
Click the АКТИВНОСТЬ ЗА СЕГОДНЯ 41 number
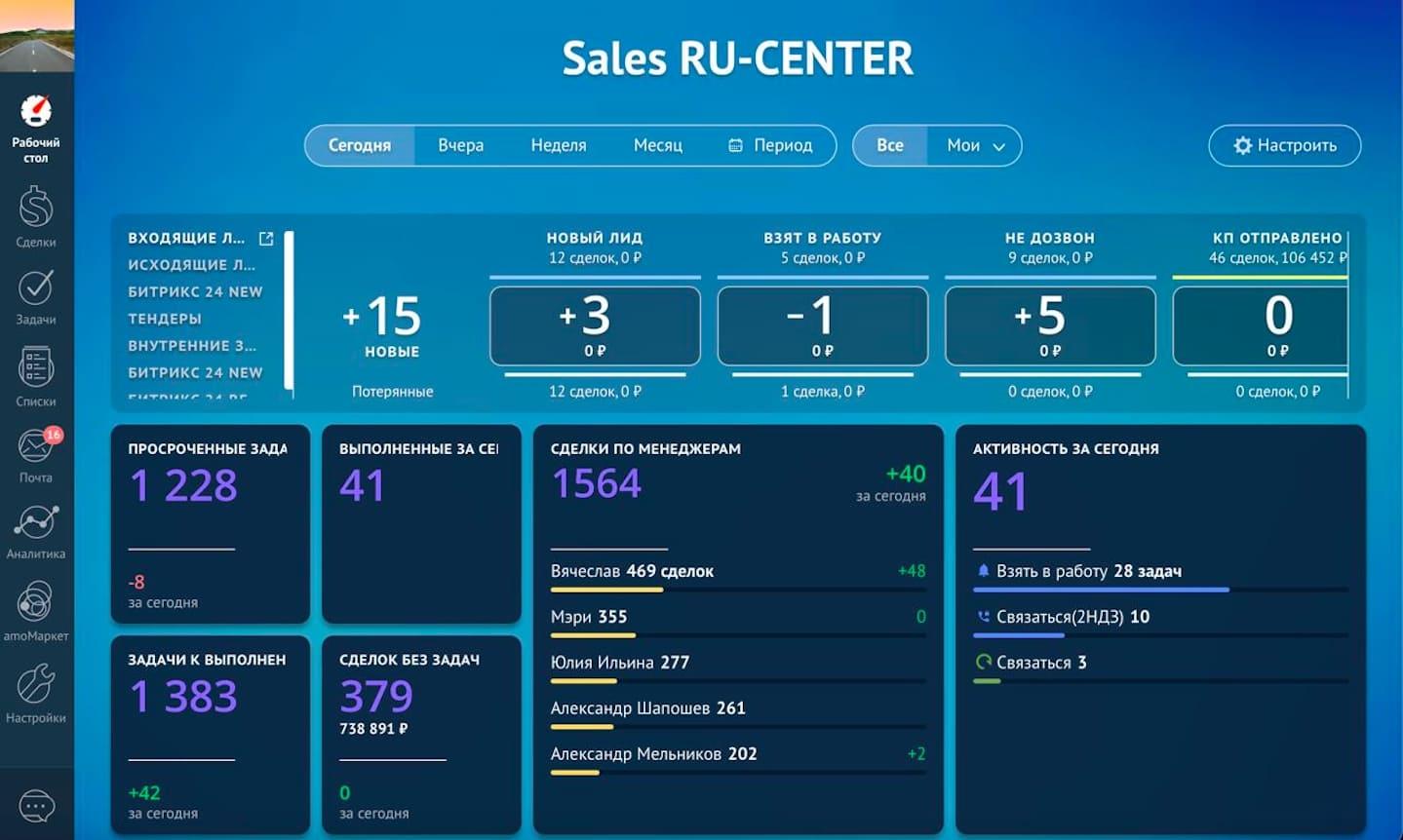coord(1000,491)
